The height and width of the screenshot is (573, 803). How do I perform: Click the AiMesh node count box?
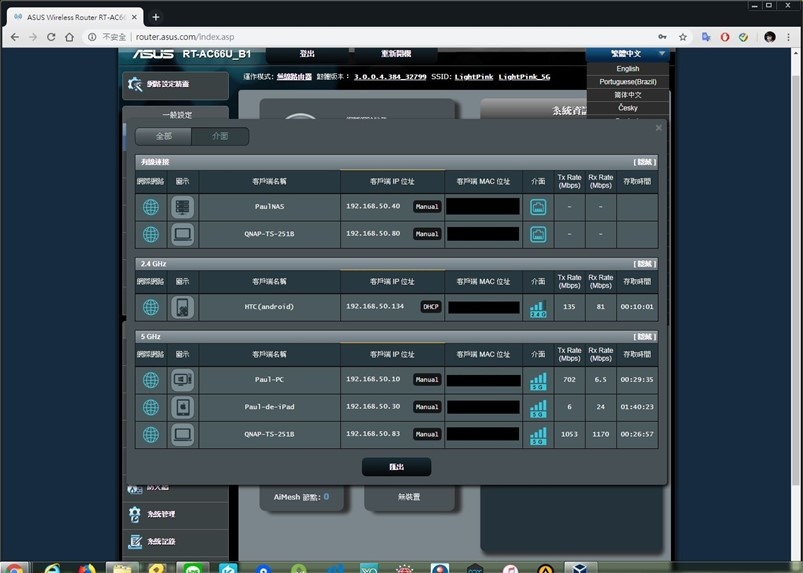coord(302,497)
